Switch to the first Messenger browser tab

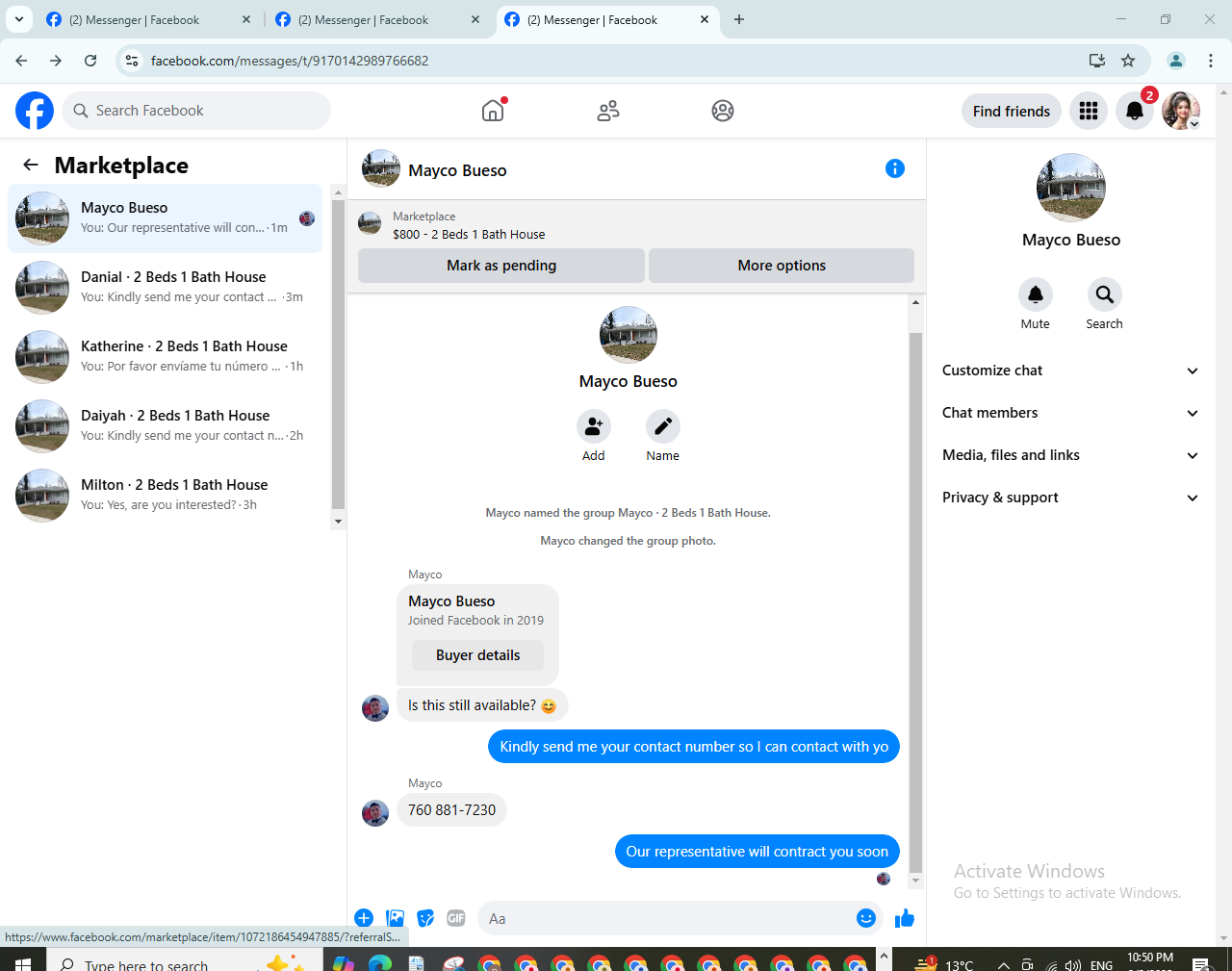click(148, 19)
